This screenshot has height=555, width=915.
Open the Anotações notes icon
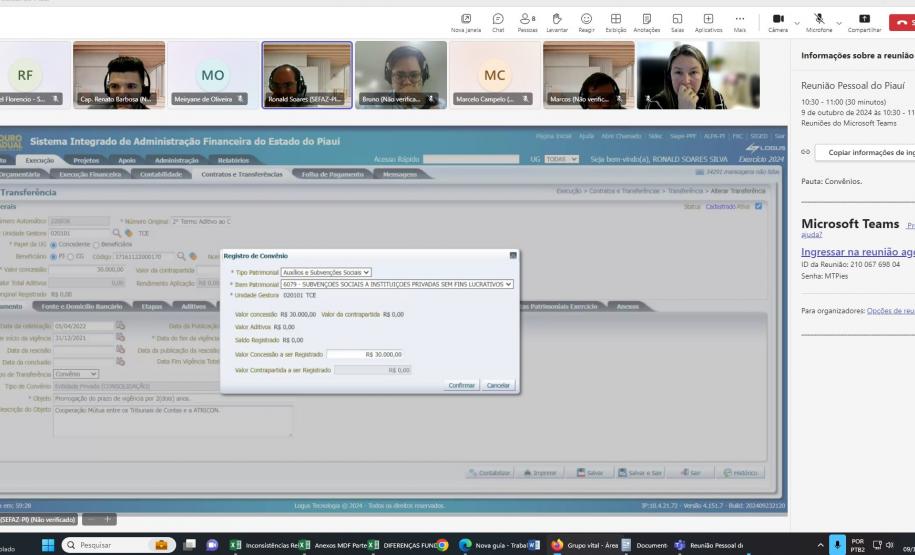pos(645,21)
